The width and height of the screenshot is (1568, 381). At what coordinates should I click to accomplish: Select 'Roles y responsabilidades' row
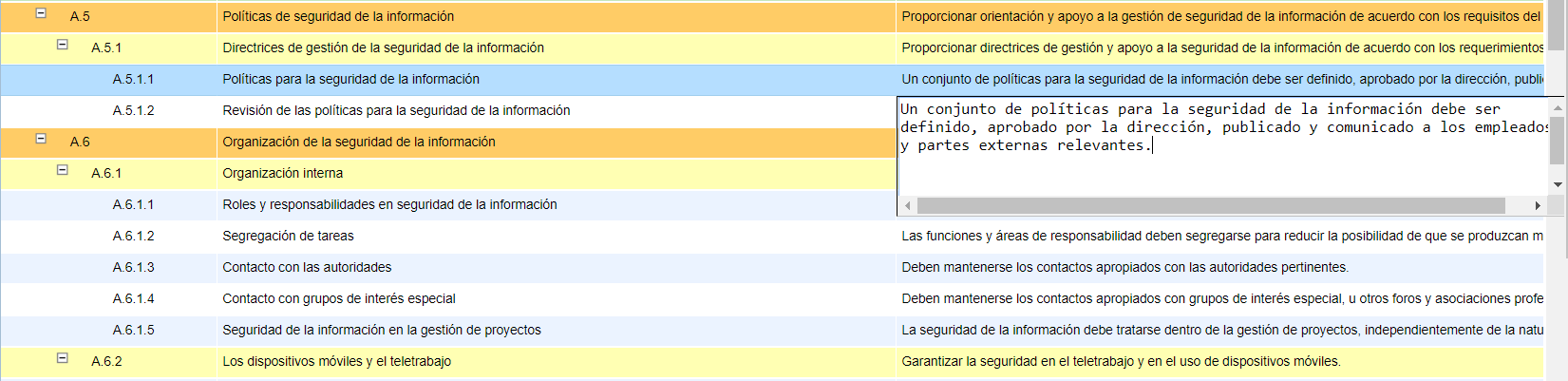click(x=389, y=204)
